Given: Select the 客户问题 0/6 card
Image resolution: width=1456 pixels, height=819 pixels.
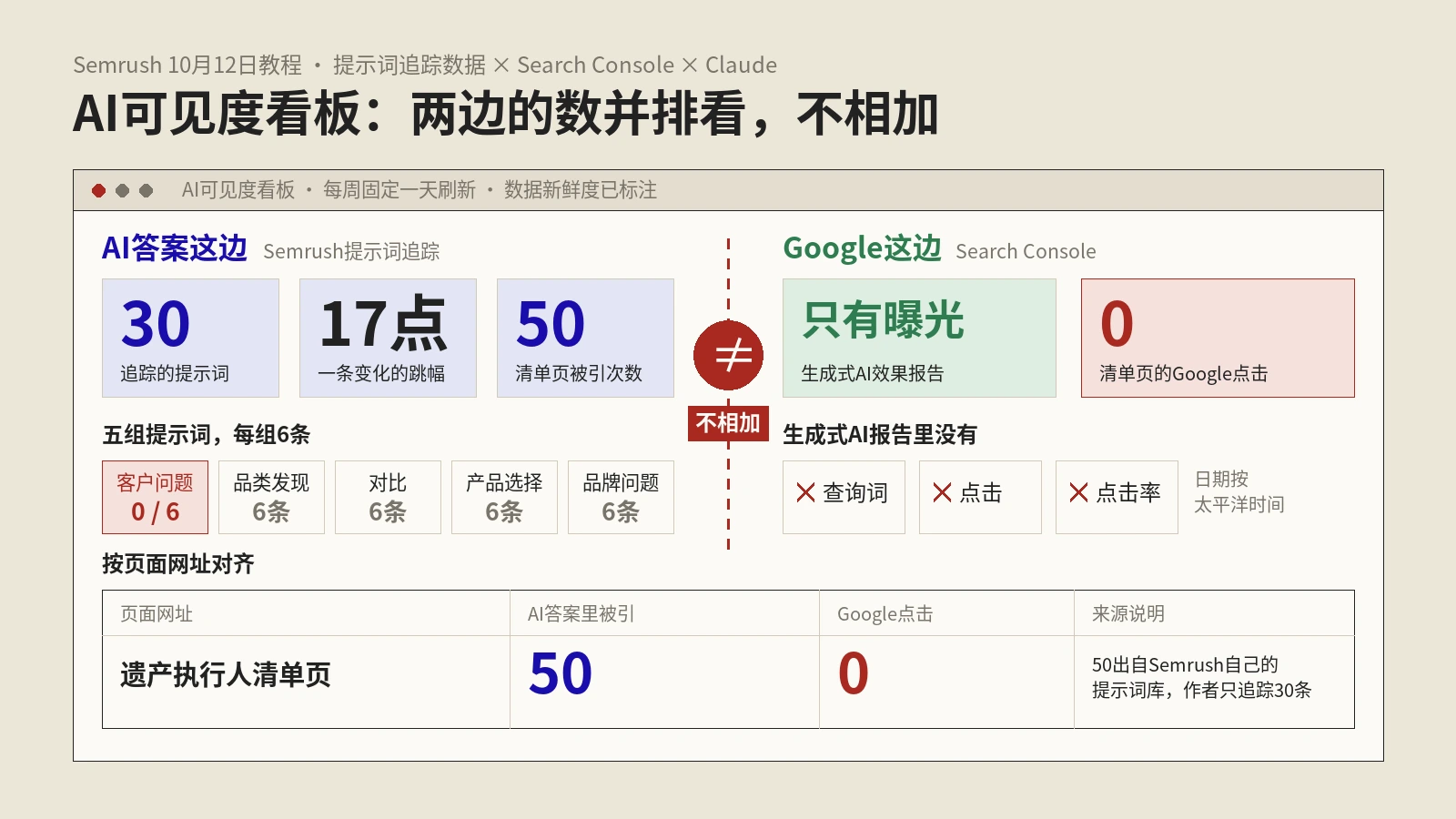Looking at the screenshot, I should (x=155, y=497).
